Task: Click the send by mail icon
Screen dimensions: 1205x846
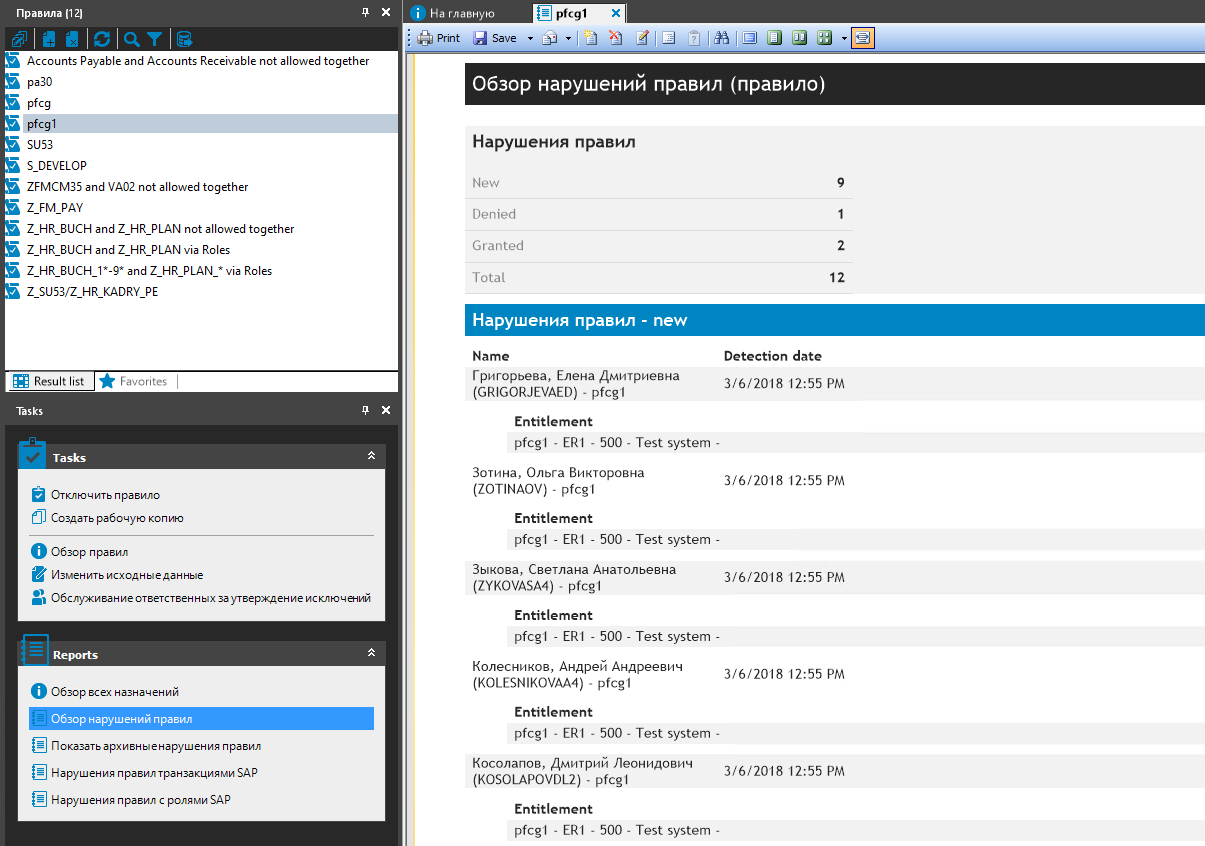Action: 550,38
